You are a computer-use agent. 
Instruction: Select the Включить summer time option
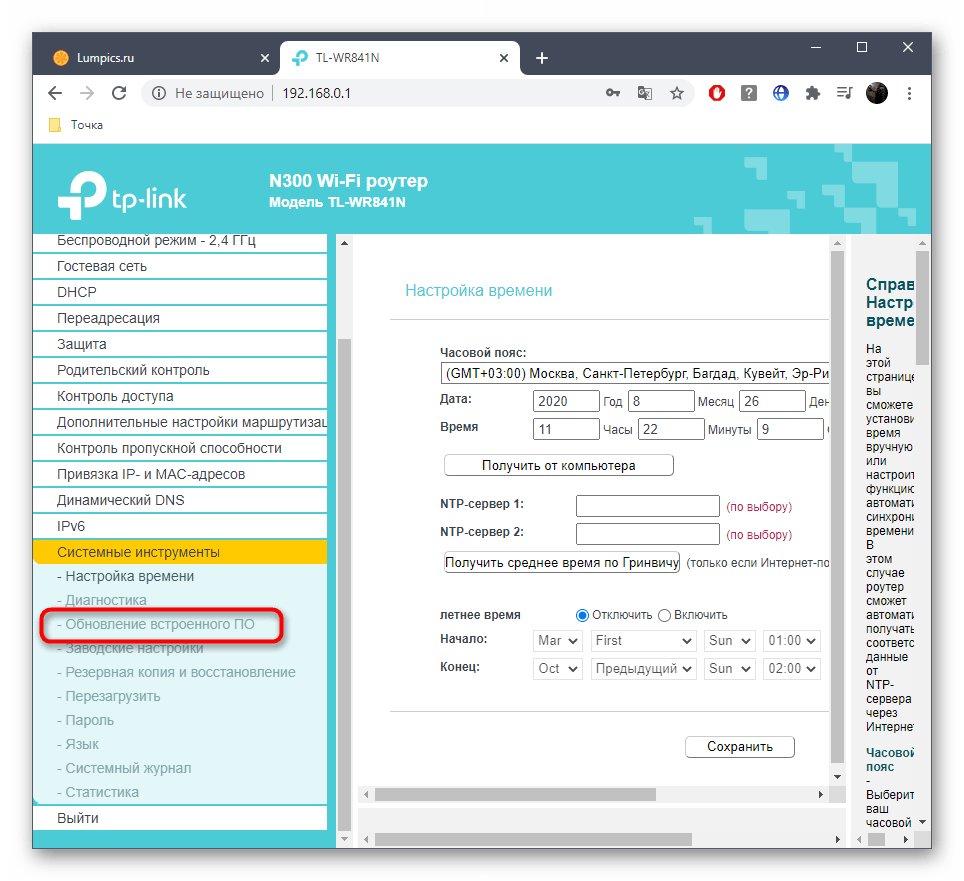pos(664,615)
